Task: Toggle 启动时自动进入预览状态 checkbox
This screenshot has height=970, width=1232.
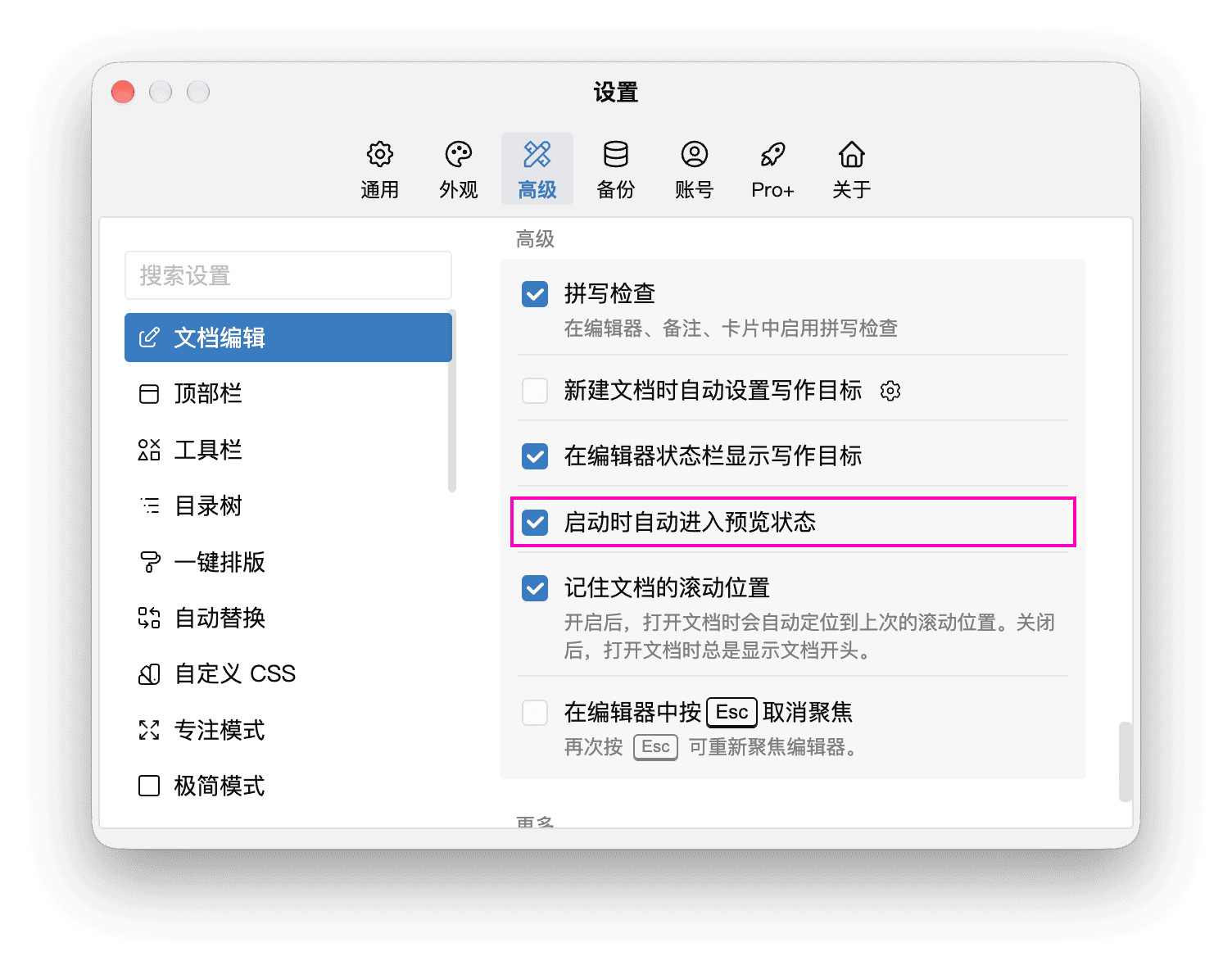Action: pos(535,522)
